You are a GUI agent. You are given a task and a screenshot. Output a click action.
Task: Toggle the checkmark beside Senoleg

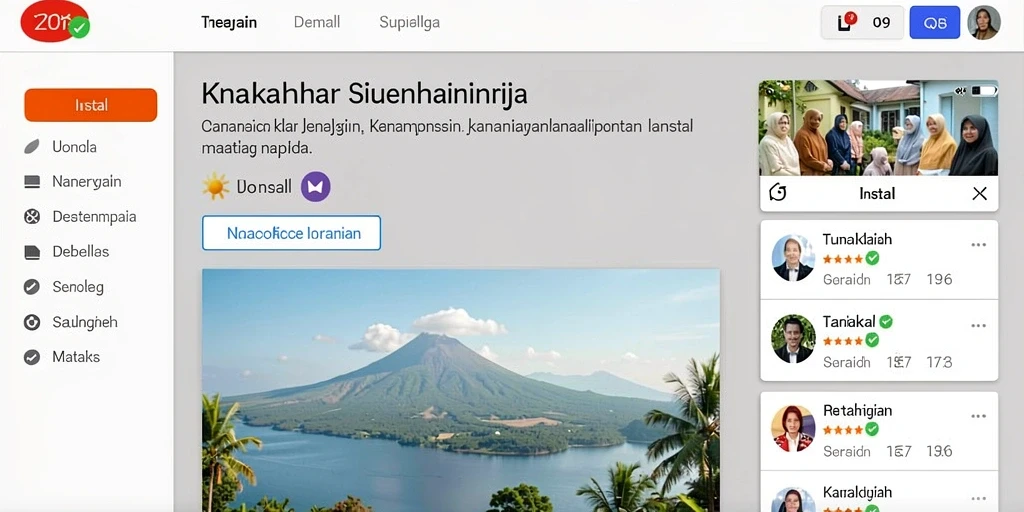click(x=32, y=287)
